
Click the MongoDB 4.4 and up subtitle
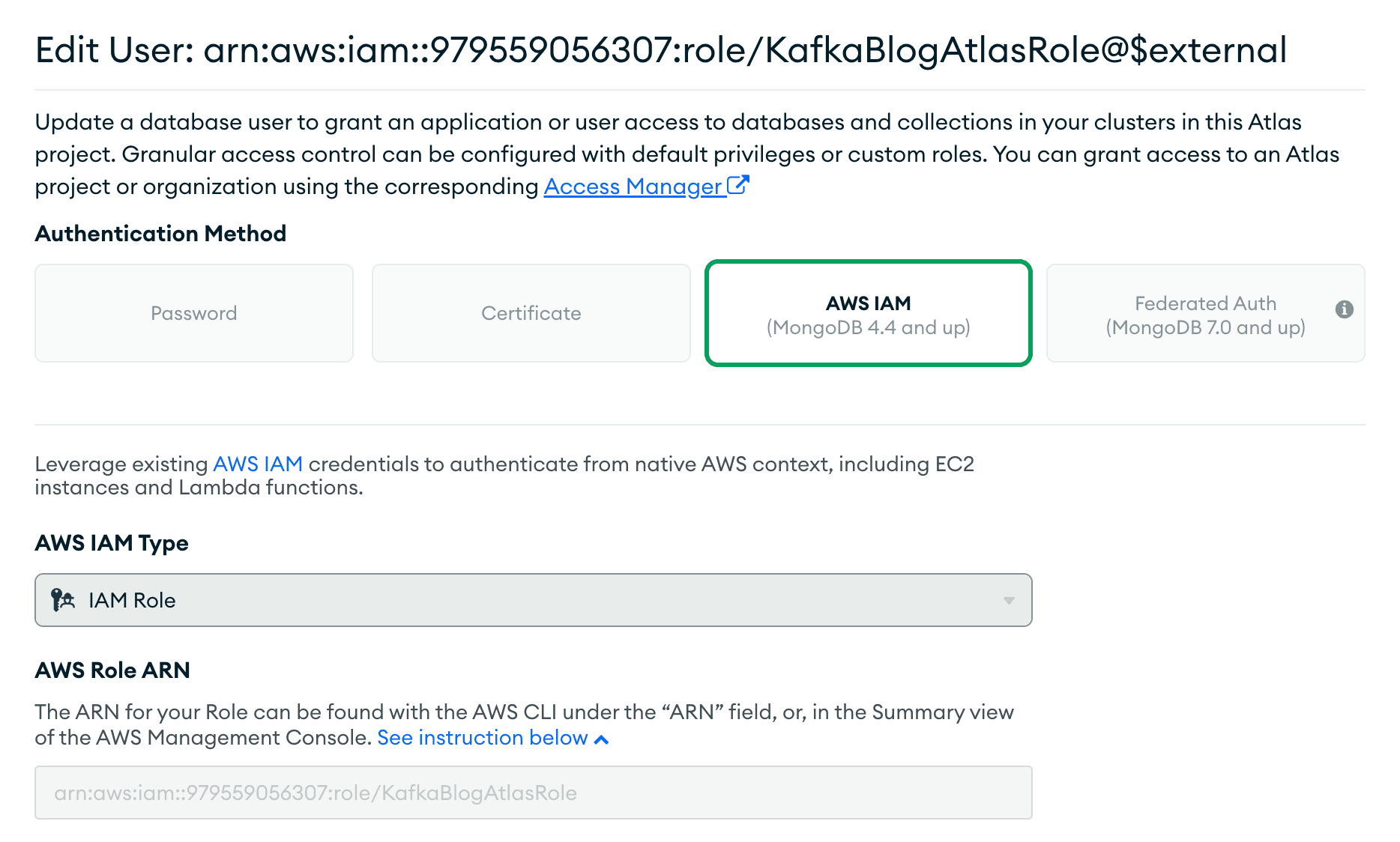coord(868,328)
